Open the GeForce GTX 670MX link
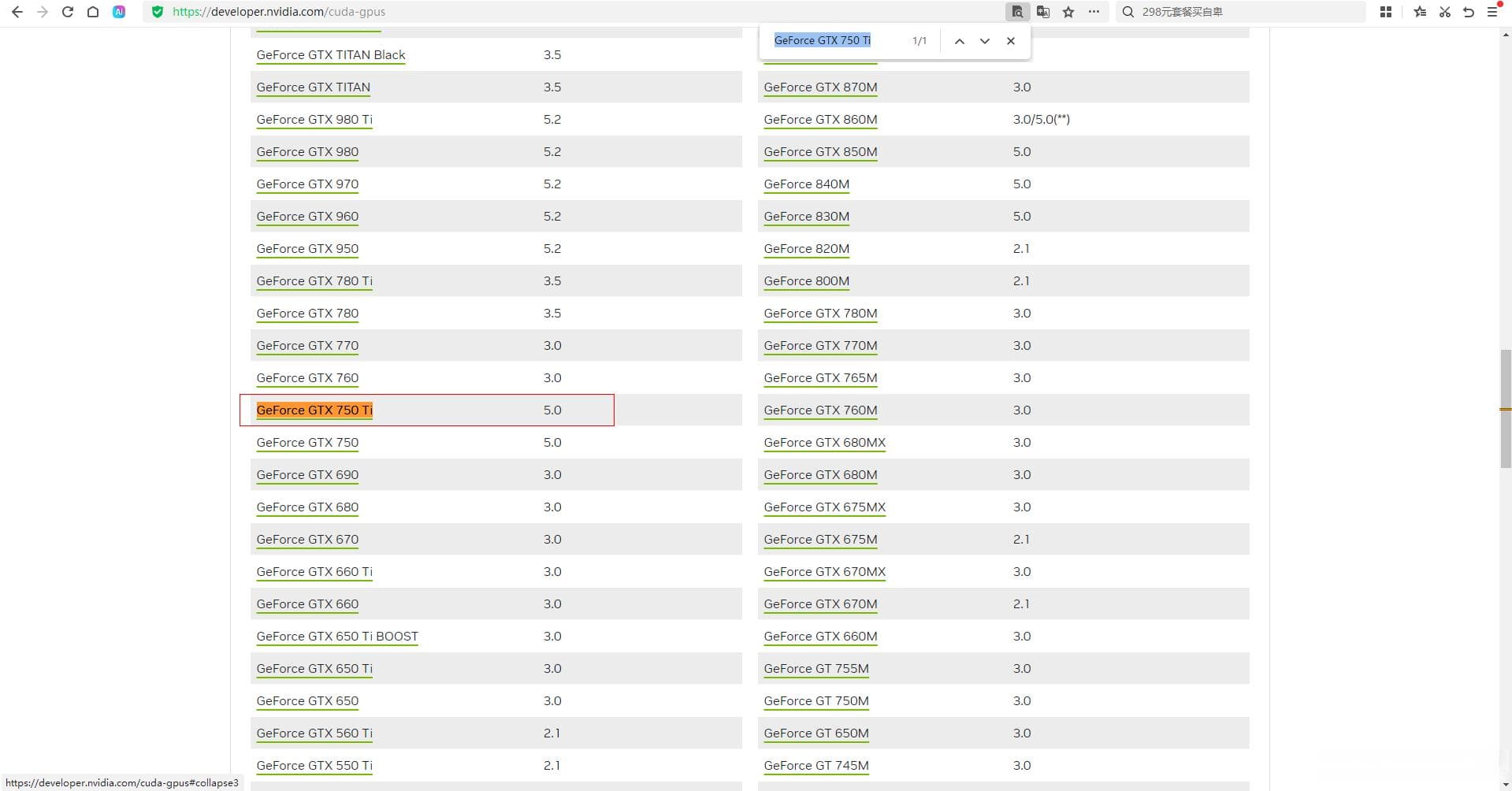Image resolution: width=1512 pixels, height=791 pixels. 825,571
